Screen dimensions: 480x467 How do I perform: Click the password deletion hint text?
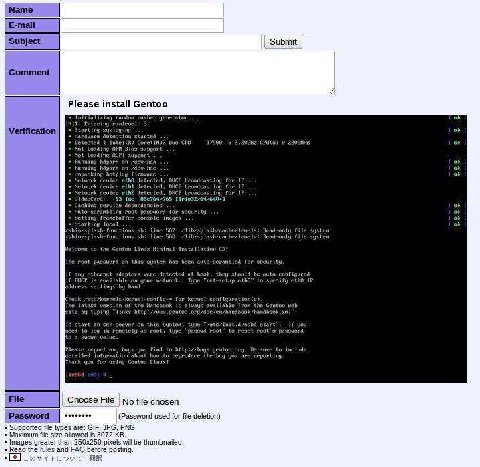click(169, 416)
